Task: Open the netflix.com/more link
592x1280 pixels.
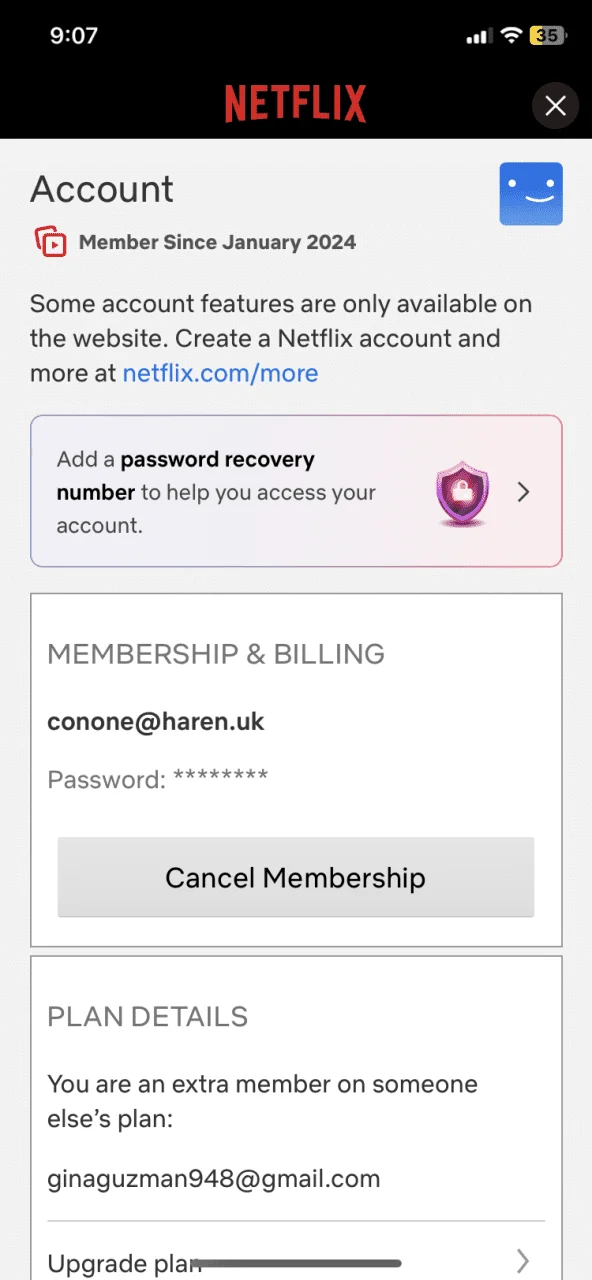Action: 220,374
